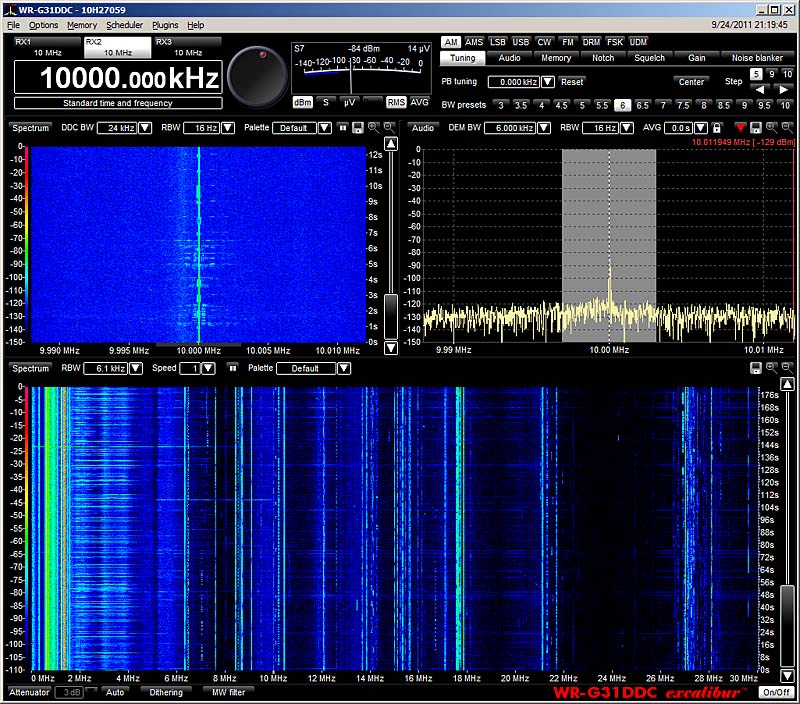800x704 pixels.
Task: Enable CW mode
Action: (544, 42)
